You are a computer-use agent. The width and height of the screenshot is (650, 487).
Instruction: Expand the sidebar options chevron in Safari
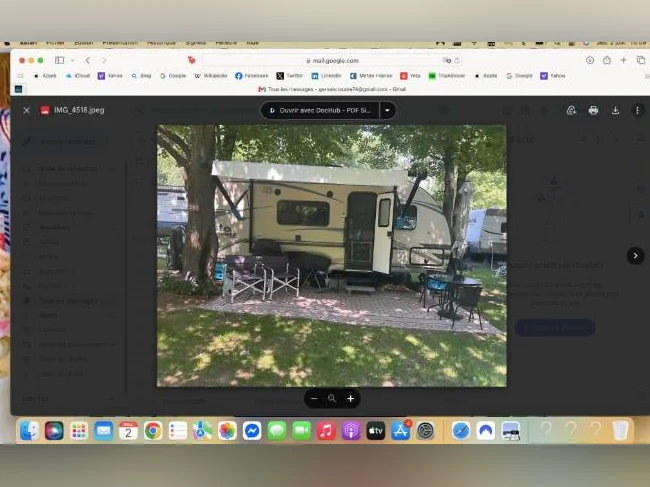(73, 60)
